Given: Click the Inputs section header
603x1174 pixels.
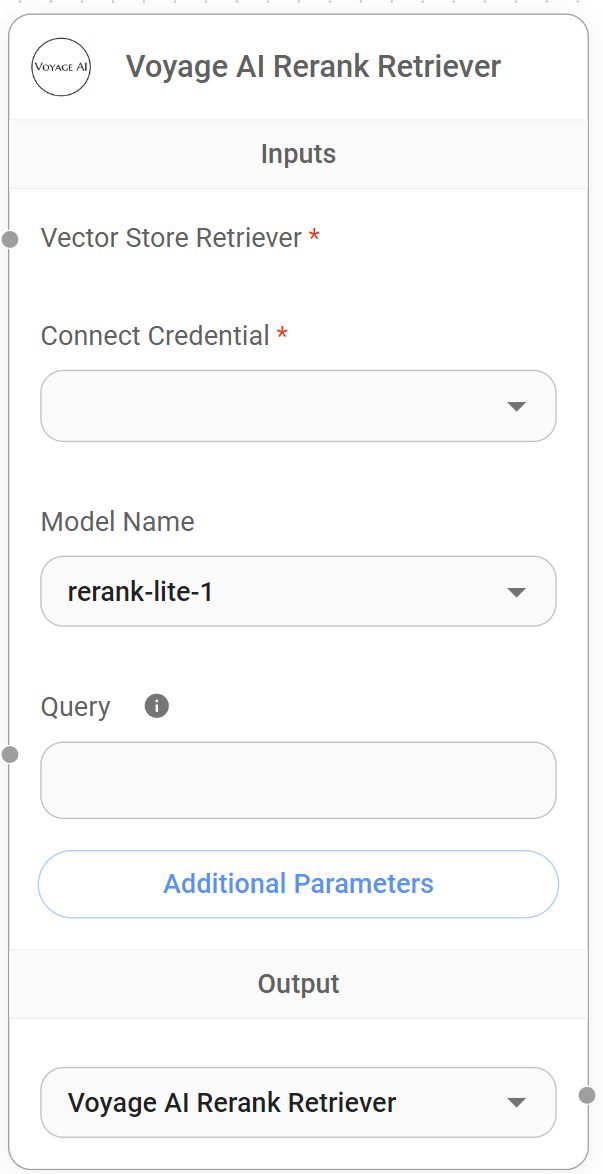Looking at the screenshot, I should (x=298, y=154).
